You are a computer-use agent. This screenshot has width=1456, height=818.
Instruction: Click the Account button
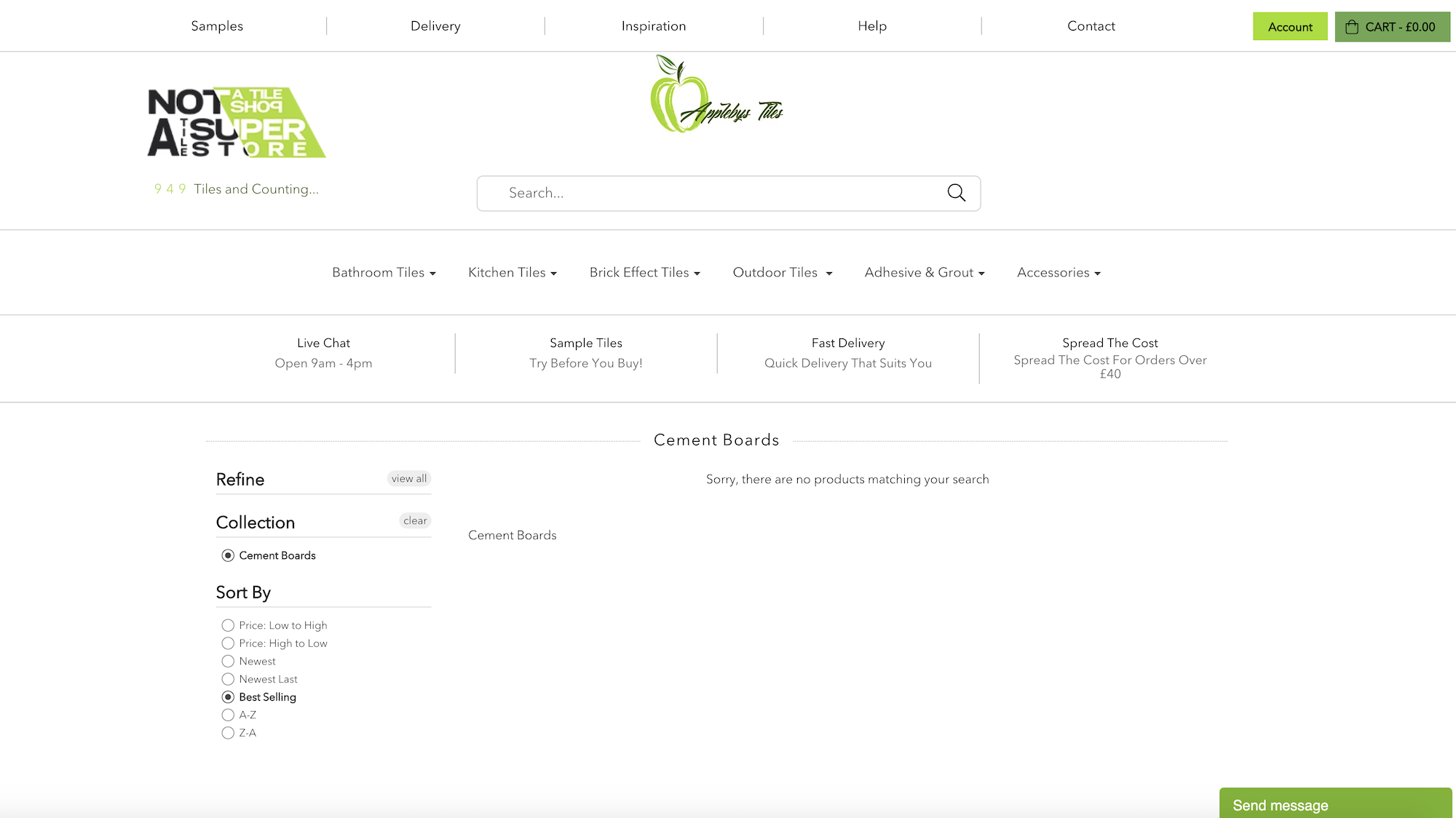coord(1290,26)
